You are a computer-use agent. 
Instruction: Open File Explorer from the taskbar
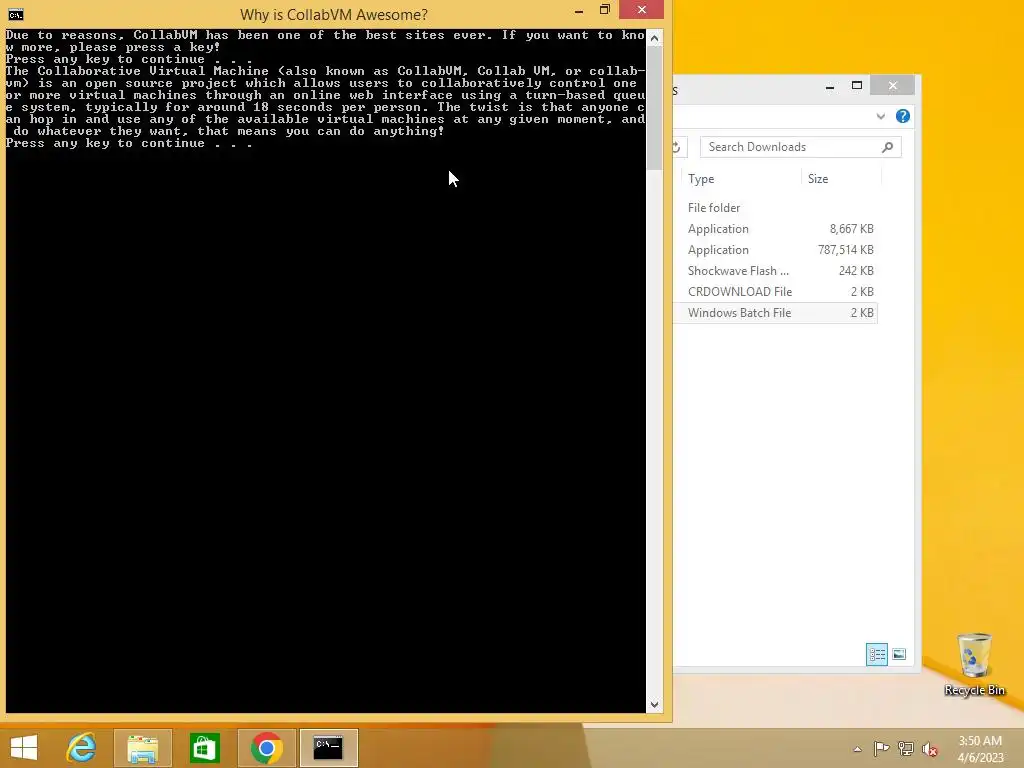(x=143, y=748)
